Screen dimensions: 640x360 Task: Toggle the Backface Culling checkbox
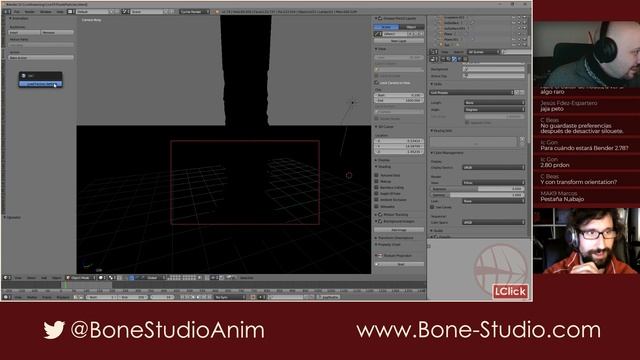tap(377, 187)
